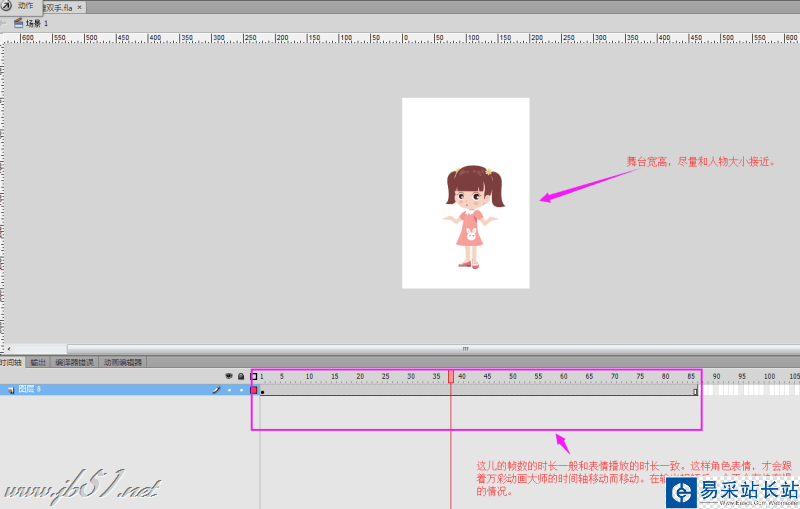Open the 动画编辑器 motion editor tab

(x=123, y=362)
